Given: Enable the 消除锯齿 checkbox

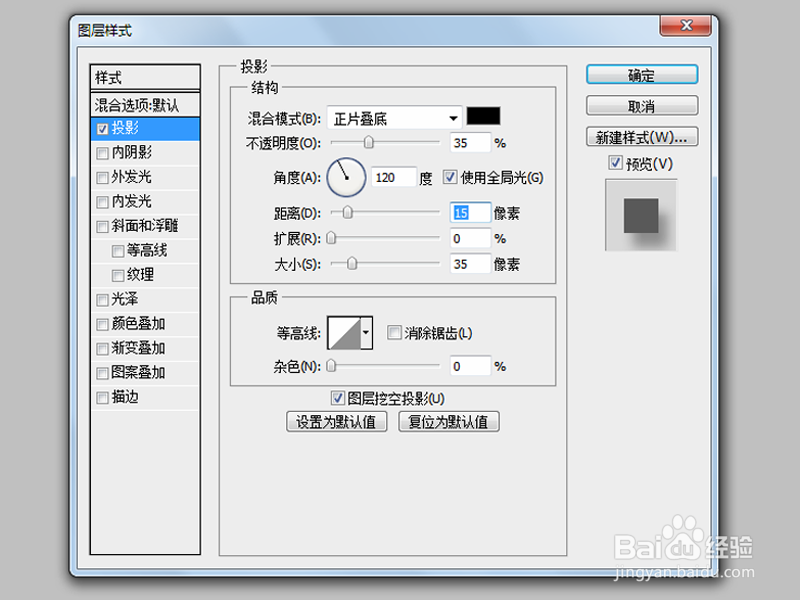Looking at the screenshot, I should point(393,331).
